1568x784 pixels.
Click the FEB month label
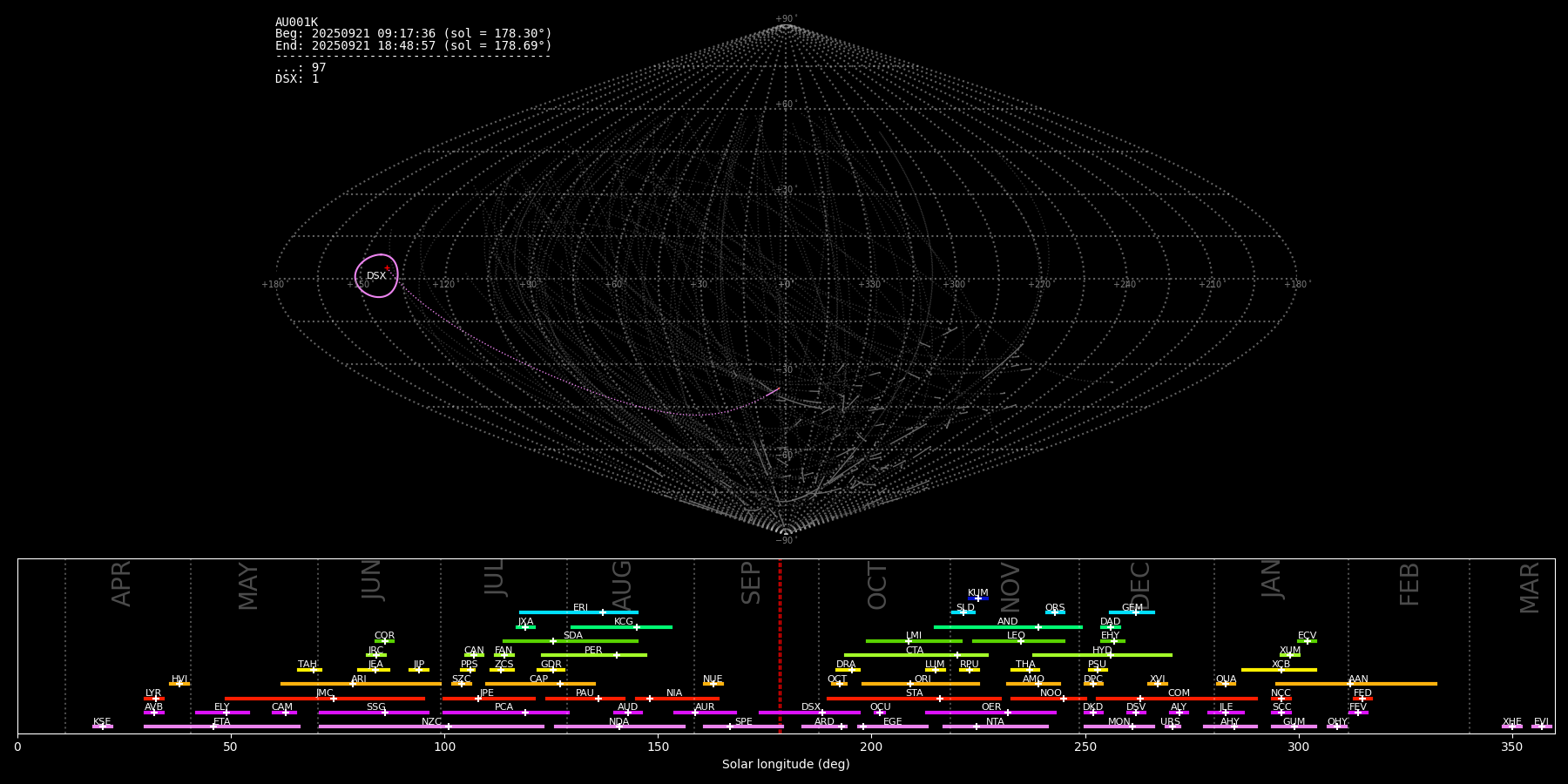(1409, 584)
